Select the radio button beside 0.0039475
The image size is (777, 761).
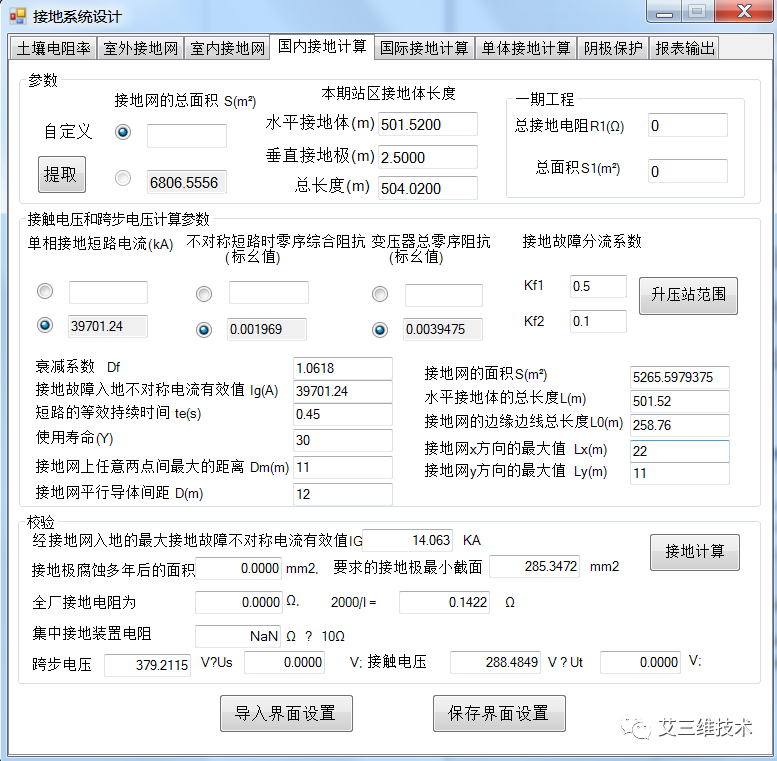coord(380,329)
